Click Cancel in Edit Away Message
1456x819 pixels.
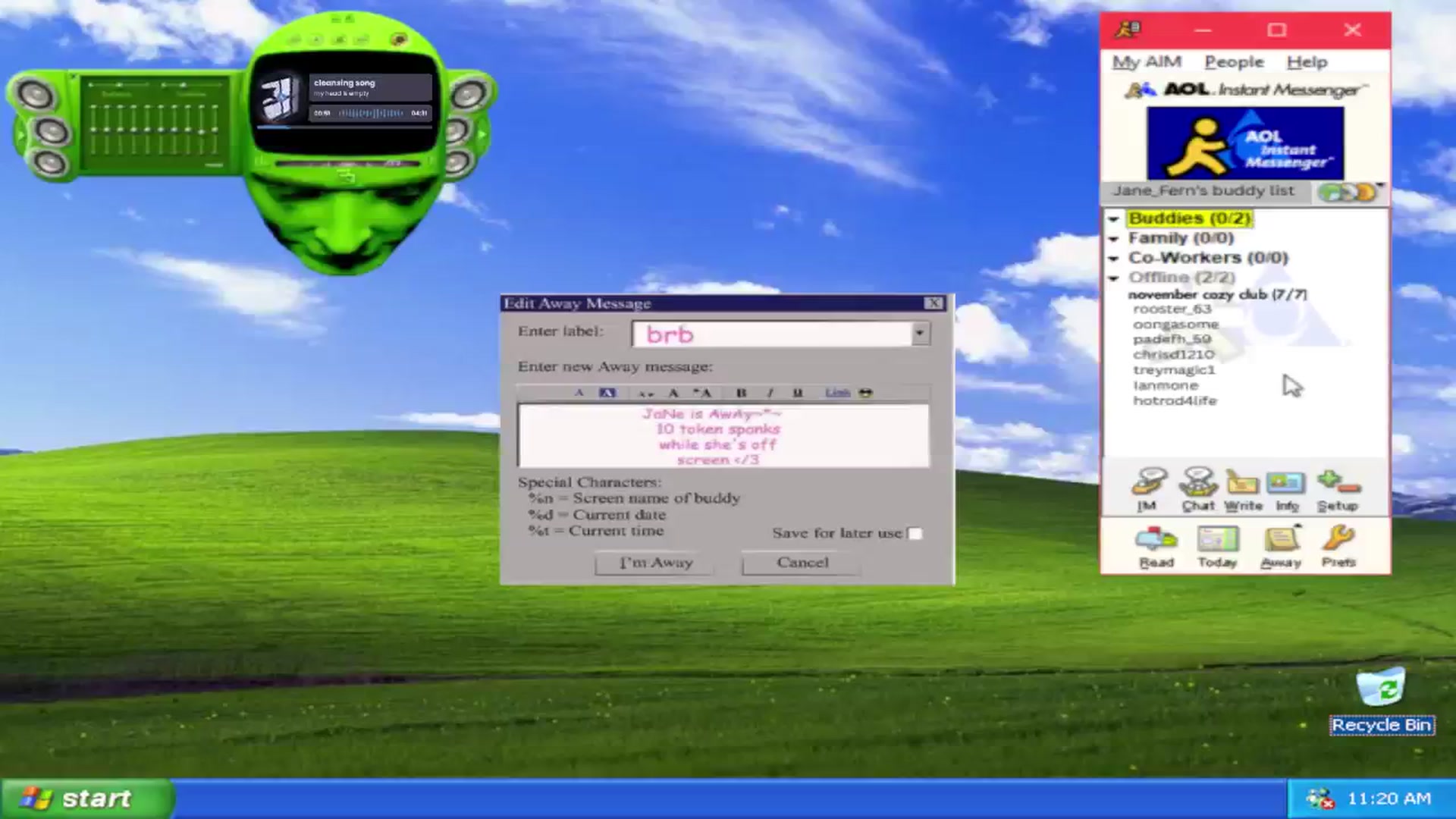click(x=802, y=563)
